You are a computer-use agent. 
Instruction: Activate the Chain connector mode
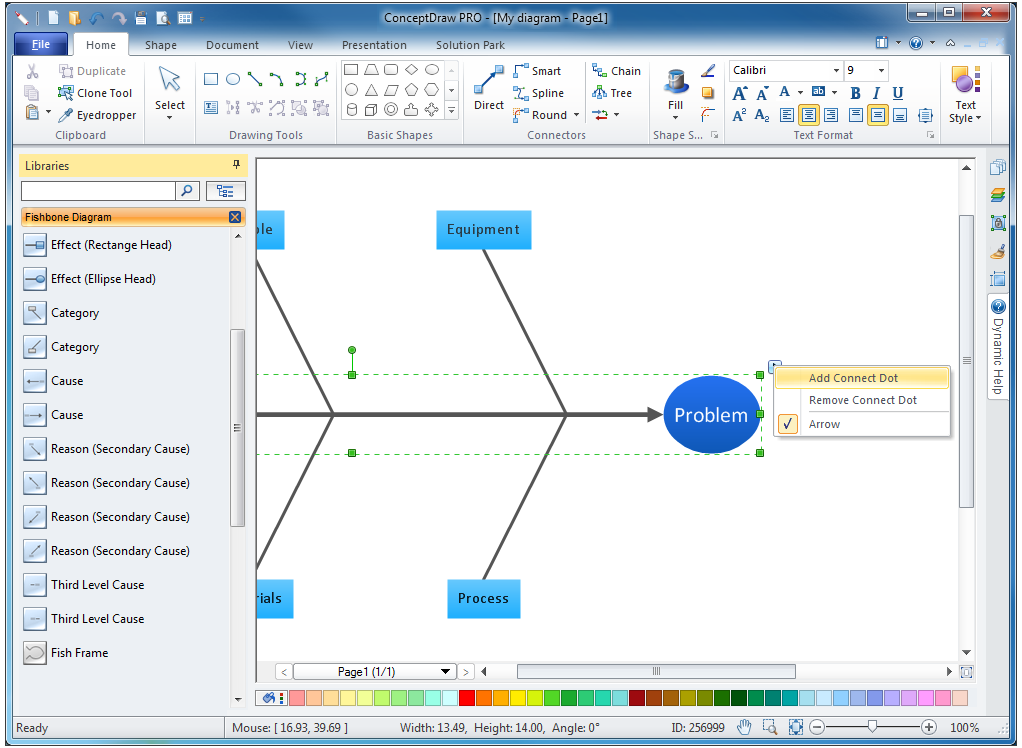[616, 71]
